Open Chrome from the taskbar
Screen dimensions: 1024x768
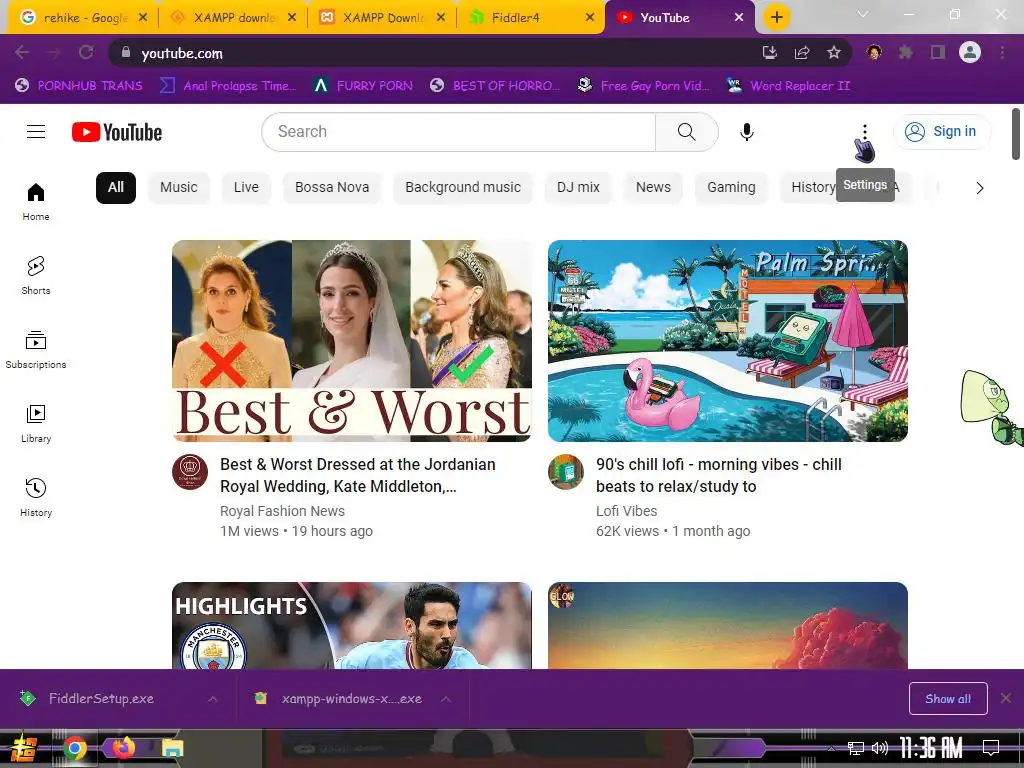75,748
